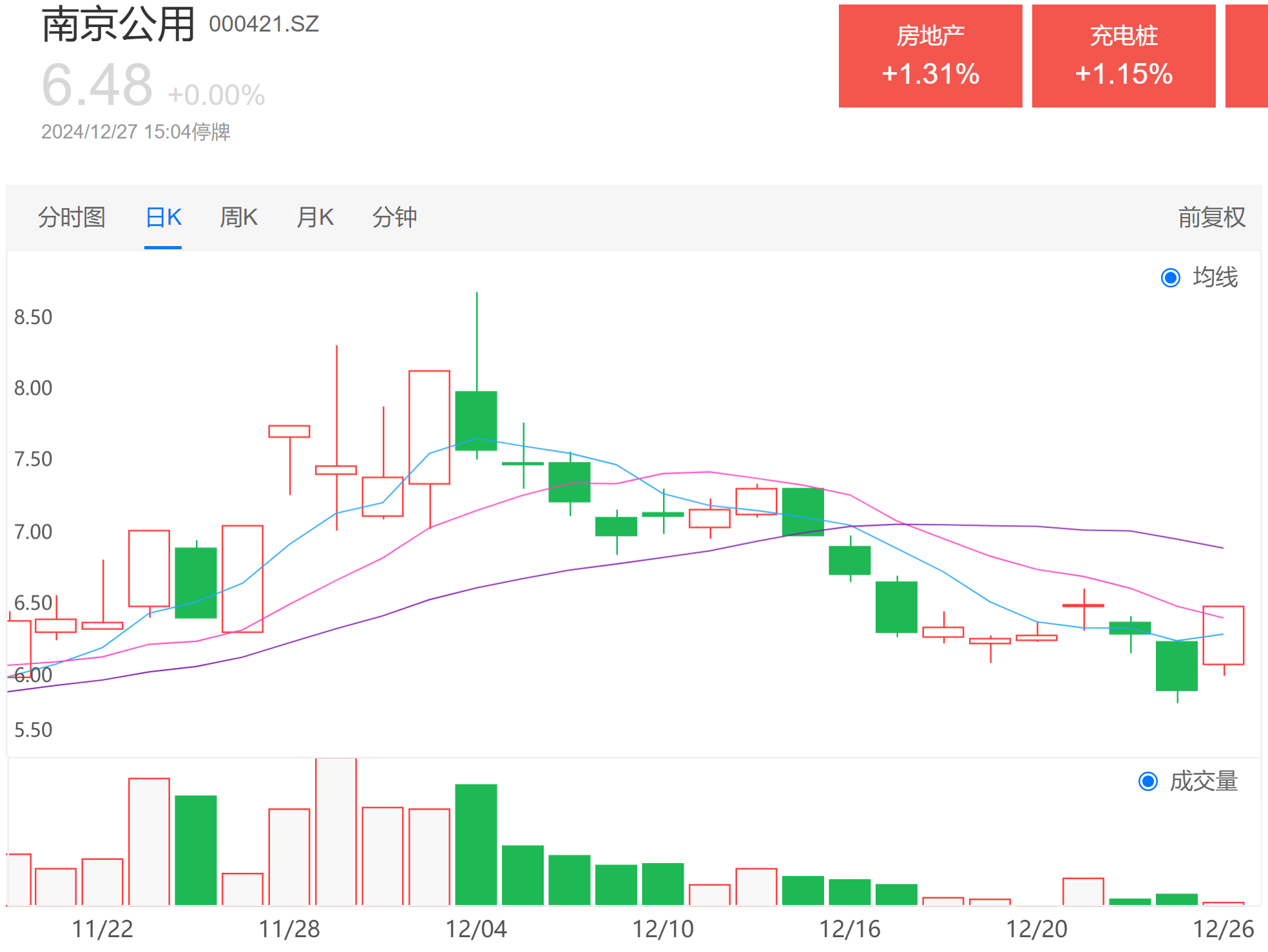Click the 6.48 current price display

(x=97, y=85)
